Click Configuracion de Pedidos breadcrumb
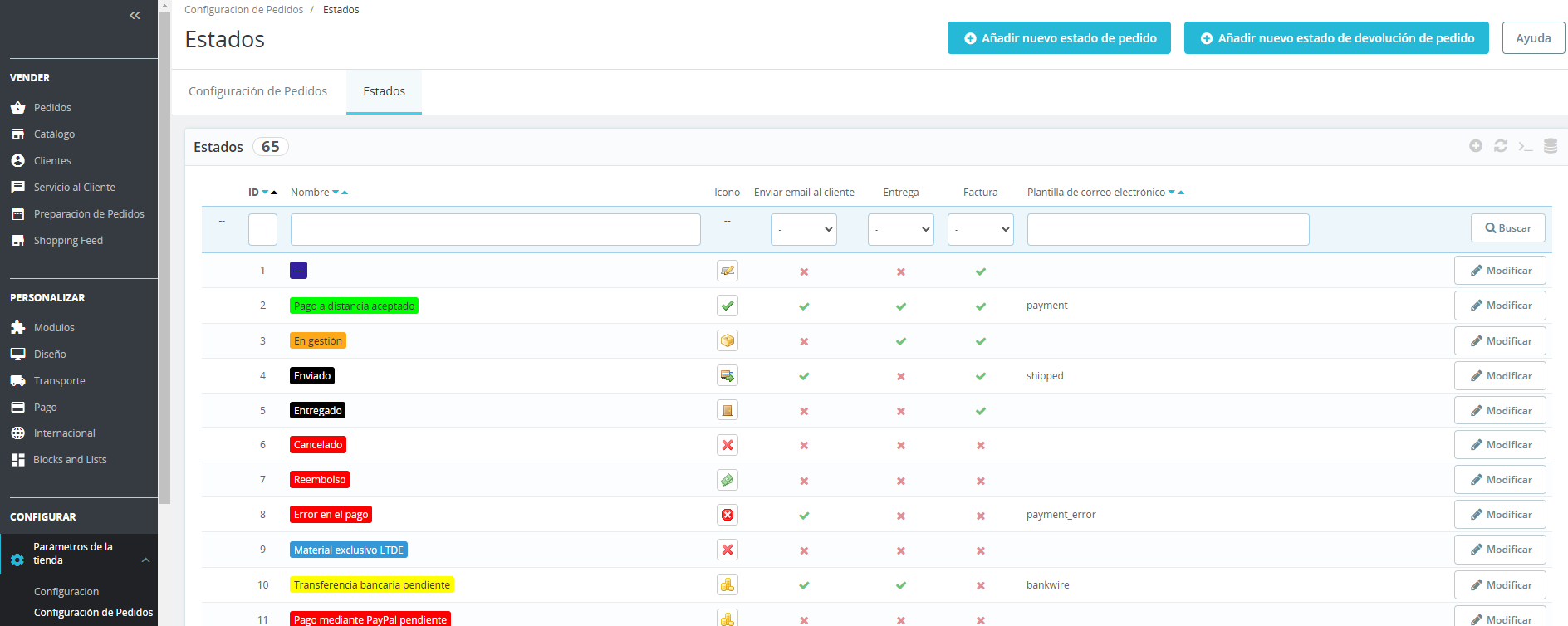The height and width of the screenshot is (626, 1568). click(x=243, y=10)
